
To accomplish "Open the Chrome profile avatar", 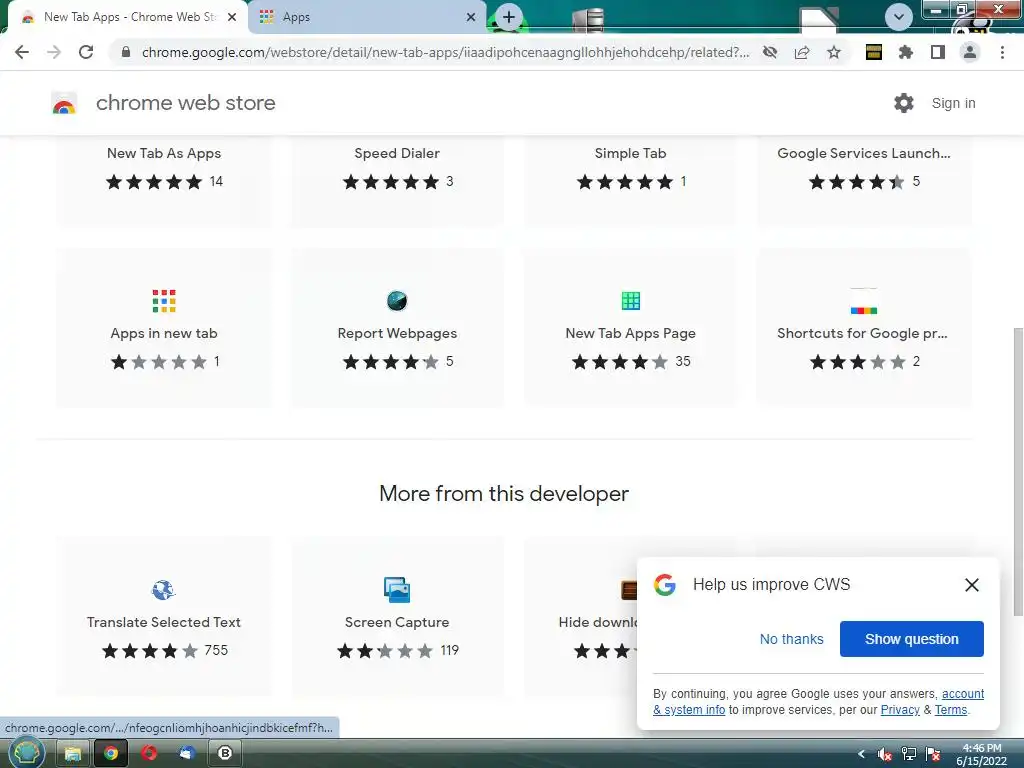I will pos(970,52).
